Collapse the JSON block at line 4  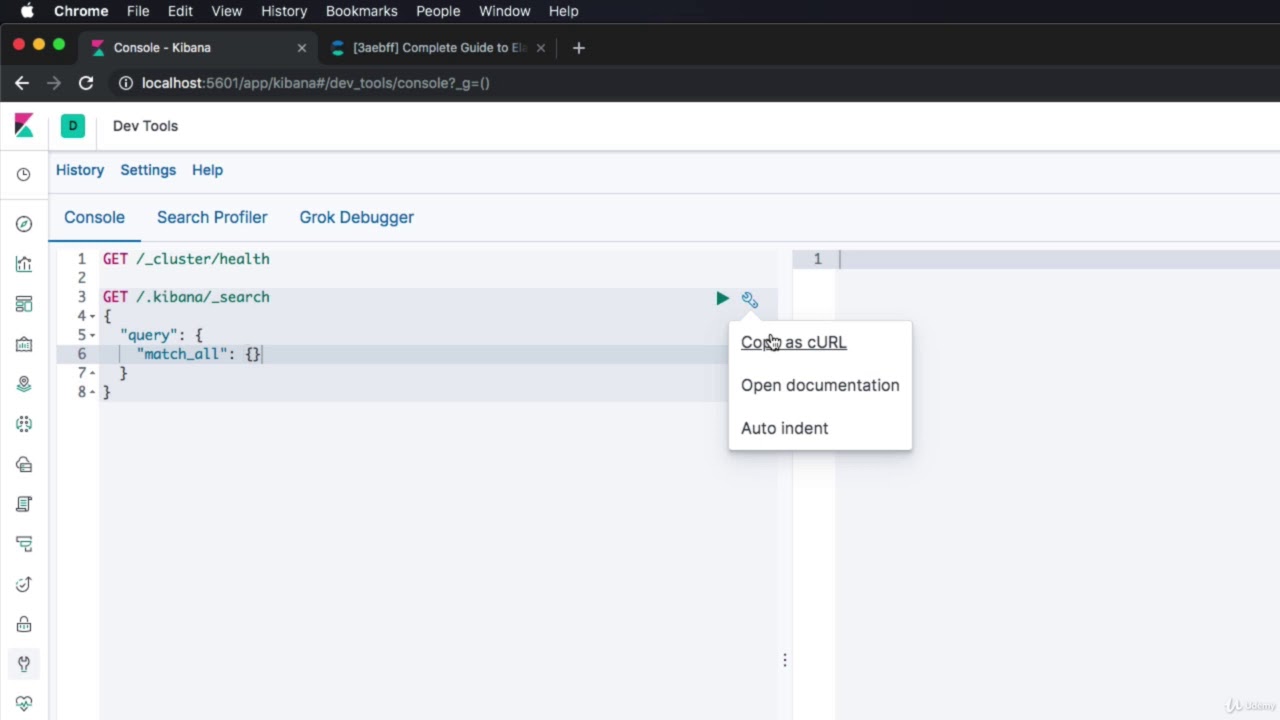(93, 316)
